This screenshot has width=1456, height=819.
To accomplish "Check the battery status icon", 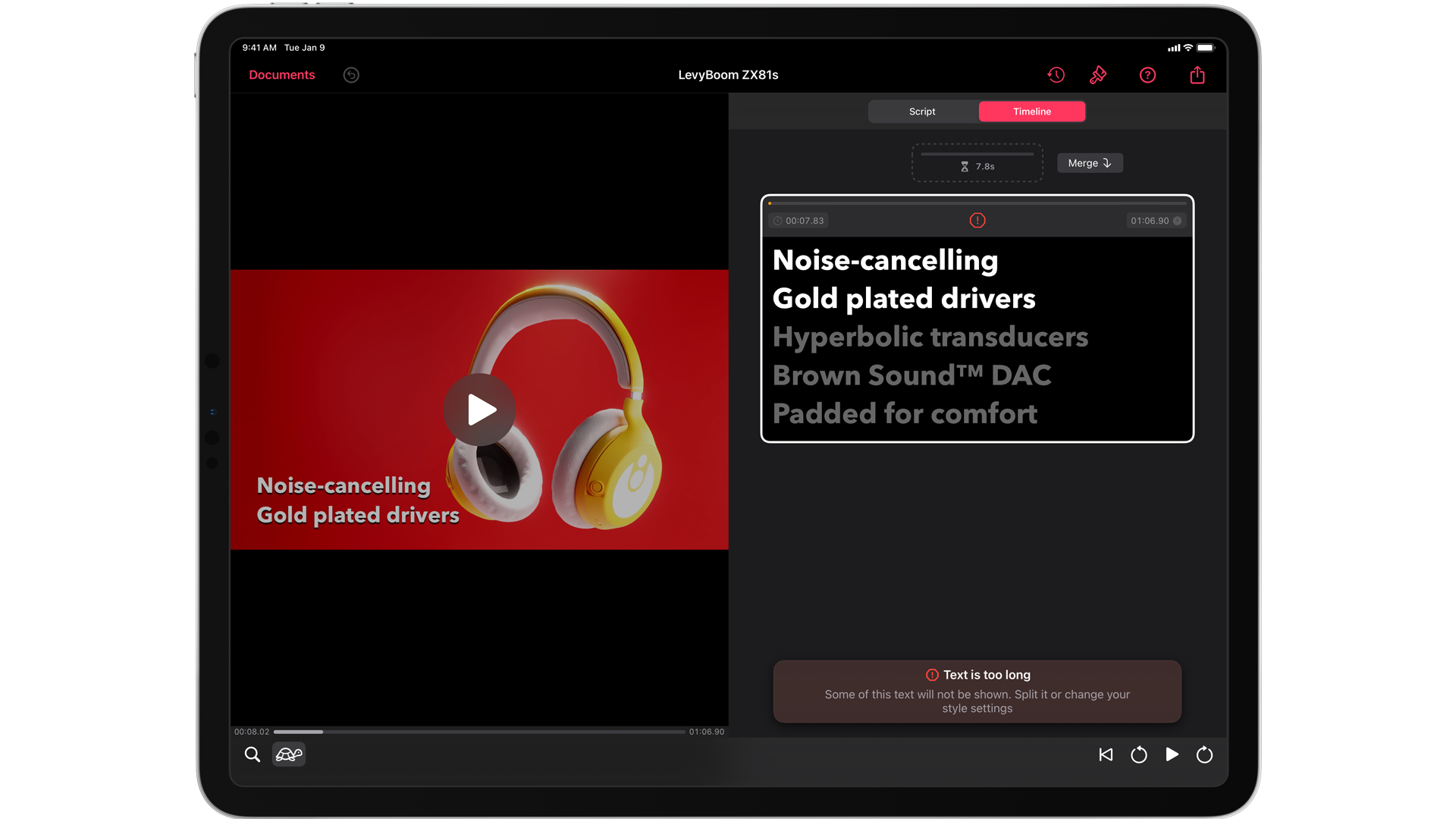I will [1206, 48].
